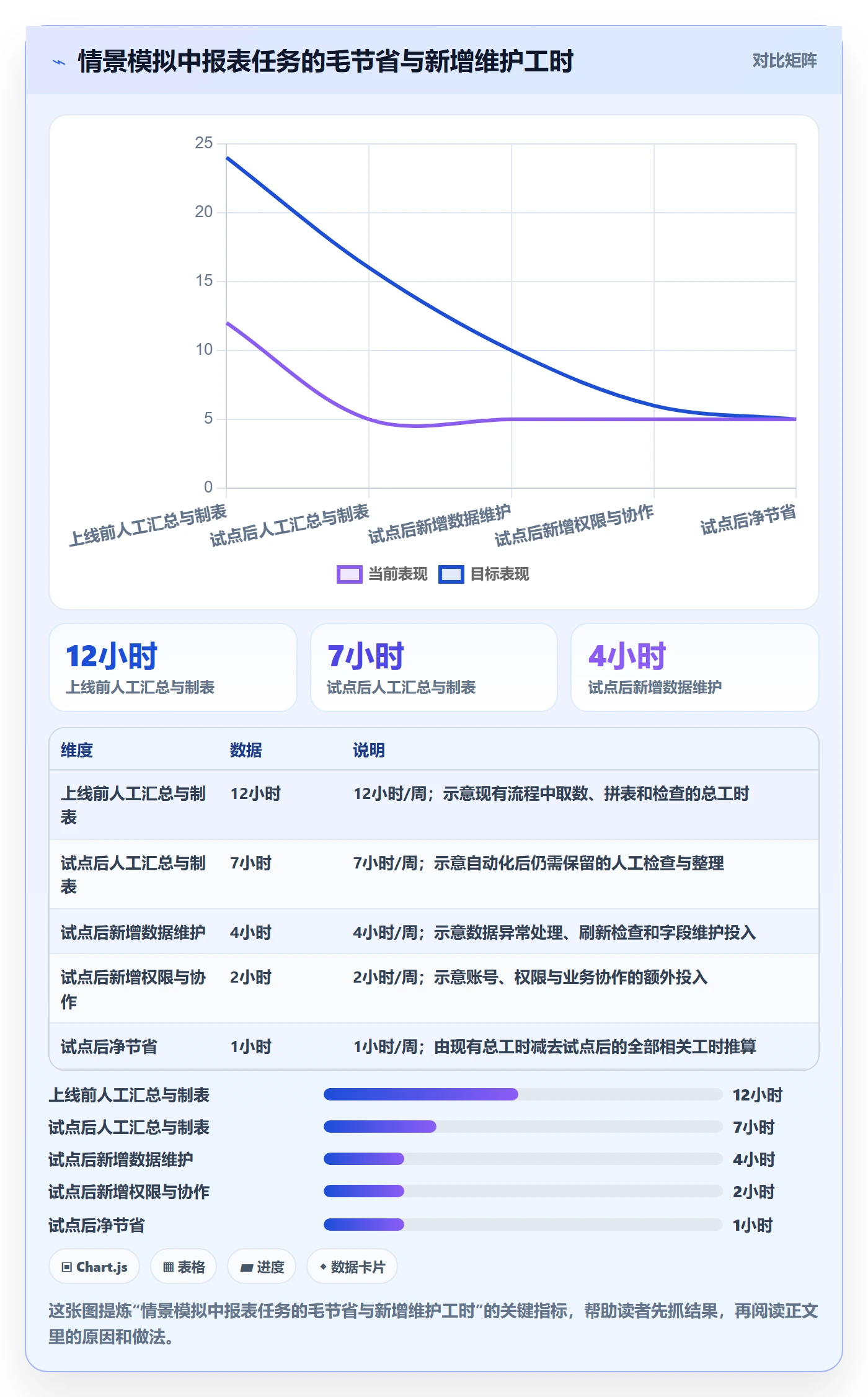Image resolution: width=868 pixels, height=1397 pixels.
Task: Click the chart title heading text
Action: [x=325, y=61]
